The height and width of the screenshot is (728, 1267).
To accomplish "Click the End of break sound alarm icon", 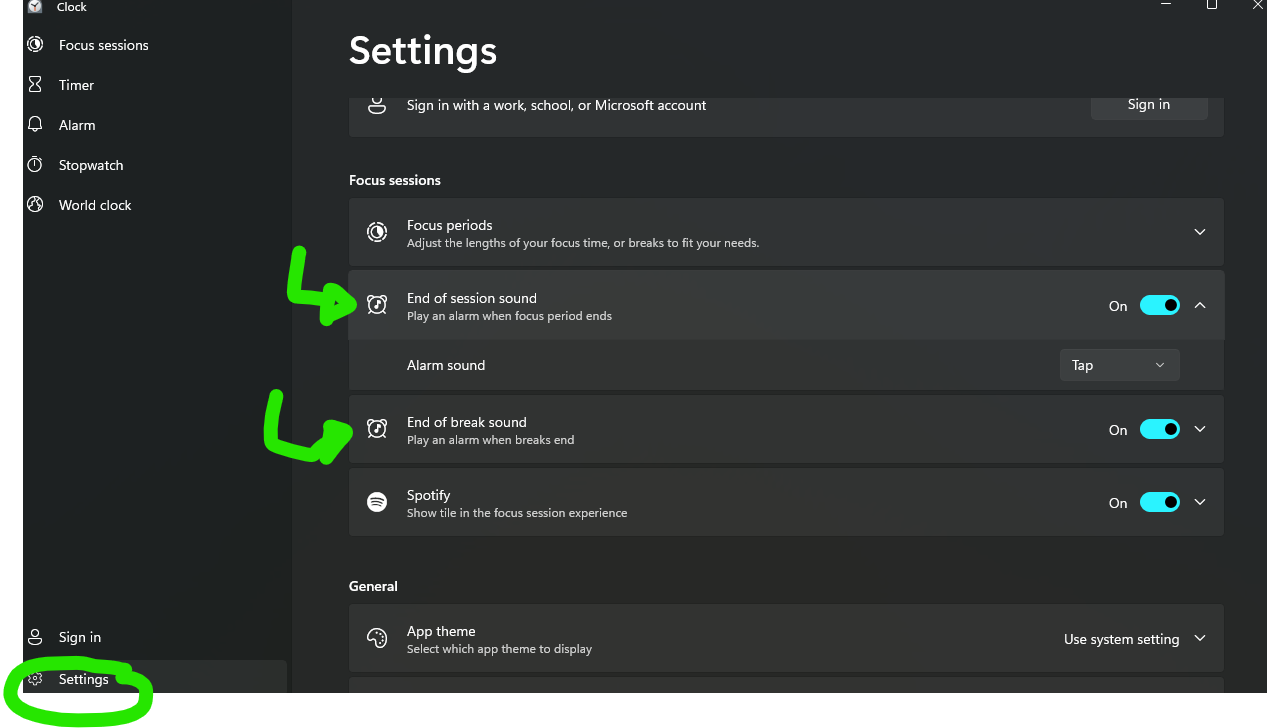I will pyautogui.click(x=377, y=429).
